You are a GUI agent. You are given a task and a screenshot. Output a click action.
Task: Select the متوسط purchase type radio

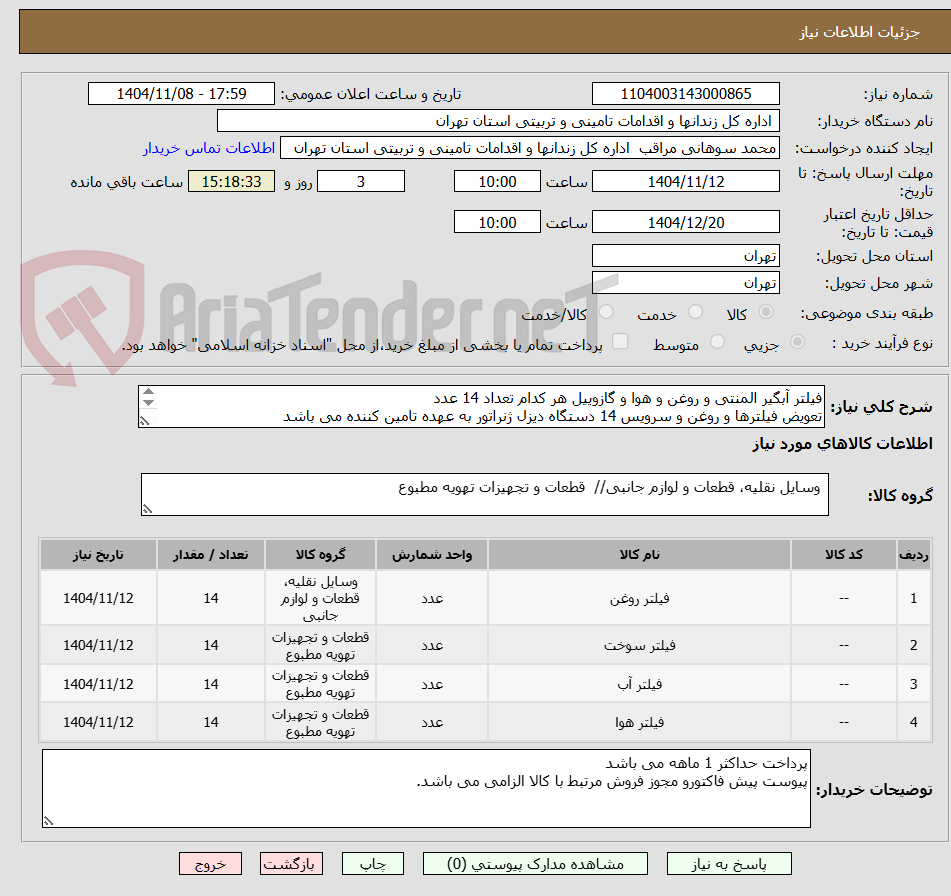(717, 342)
